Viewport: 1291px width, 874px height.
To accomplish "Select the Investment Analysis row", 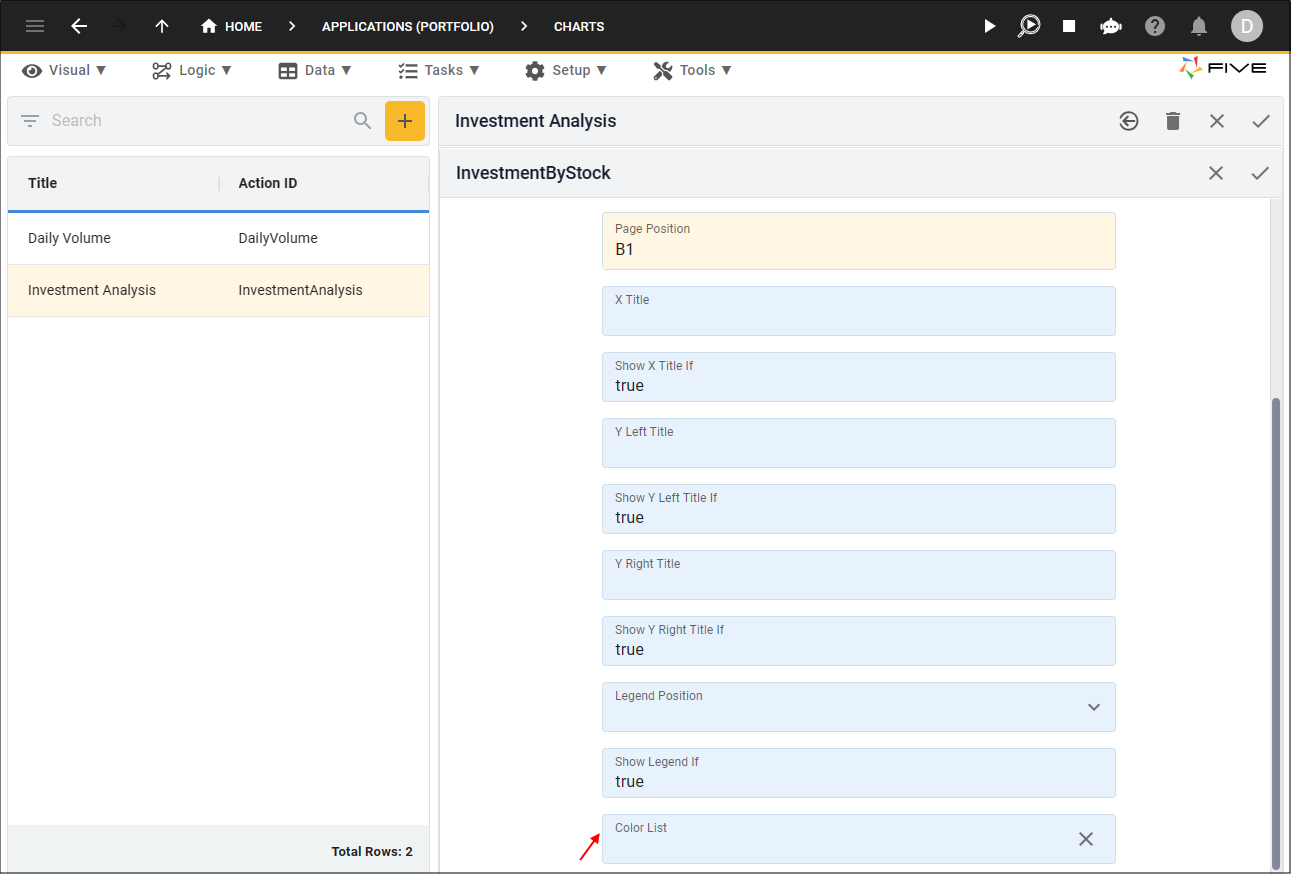I will pos(218,290).
